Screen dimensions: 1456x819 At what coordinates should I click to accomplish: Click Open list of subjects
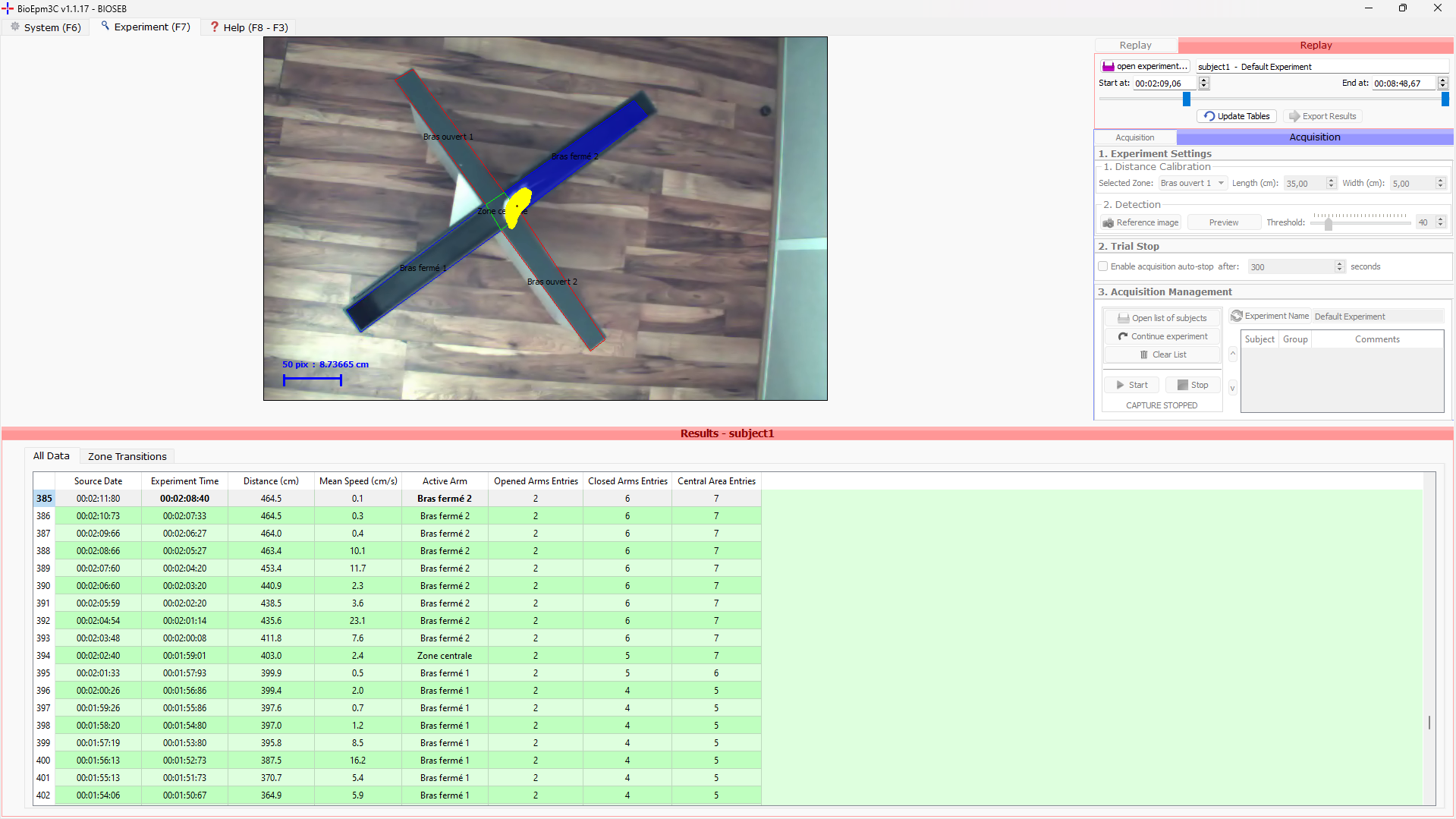[1162, 318]
